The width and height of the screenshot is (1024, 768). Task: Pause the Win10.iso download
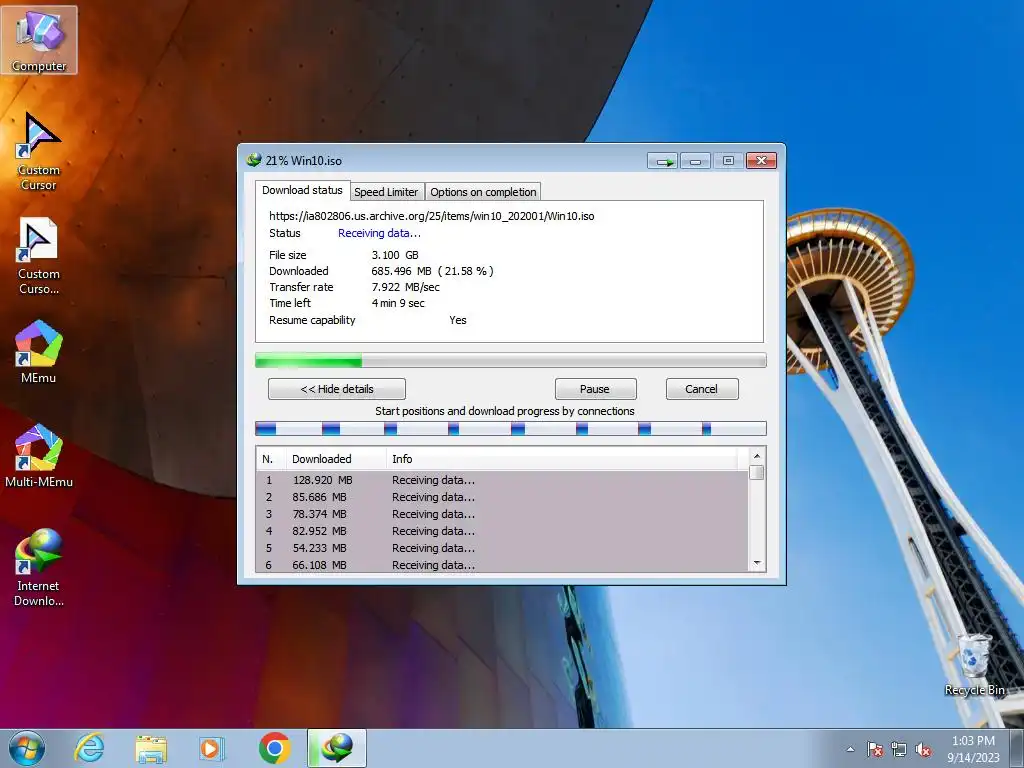coord(595,389)
